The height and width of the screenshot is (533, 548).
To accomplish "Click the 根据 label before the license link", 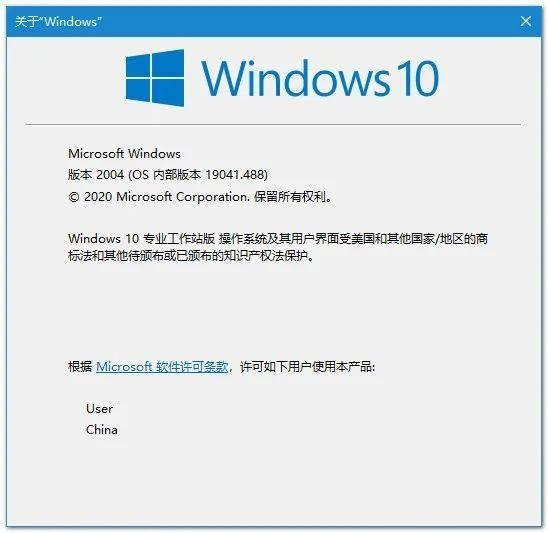I will point(80,367).
